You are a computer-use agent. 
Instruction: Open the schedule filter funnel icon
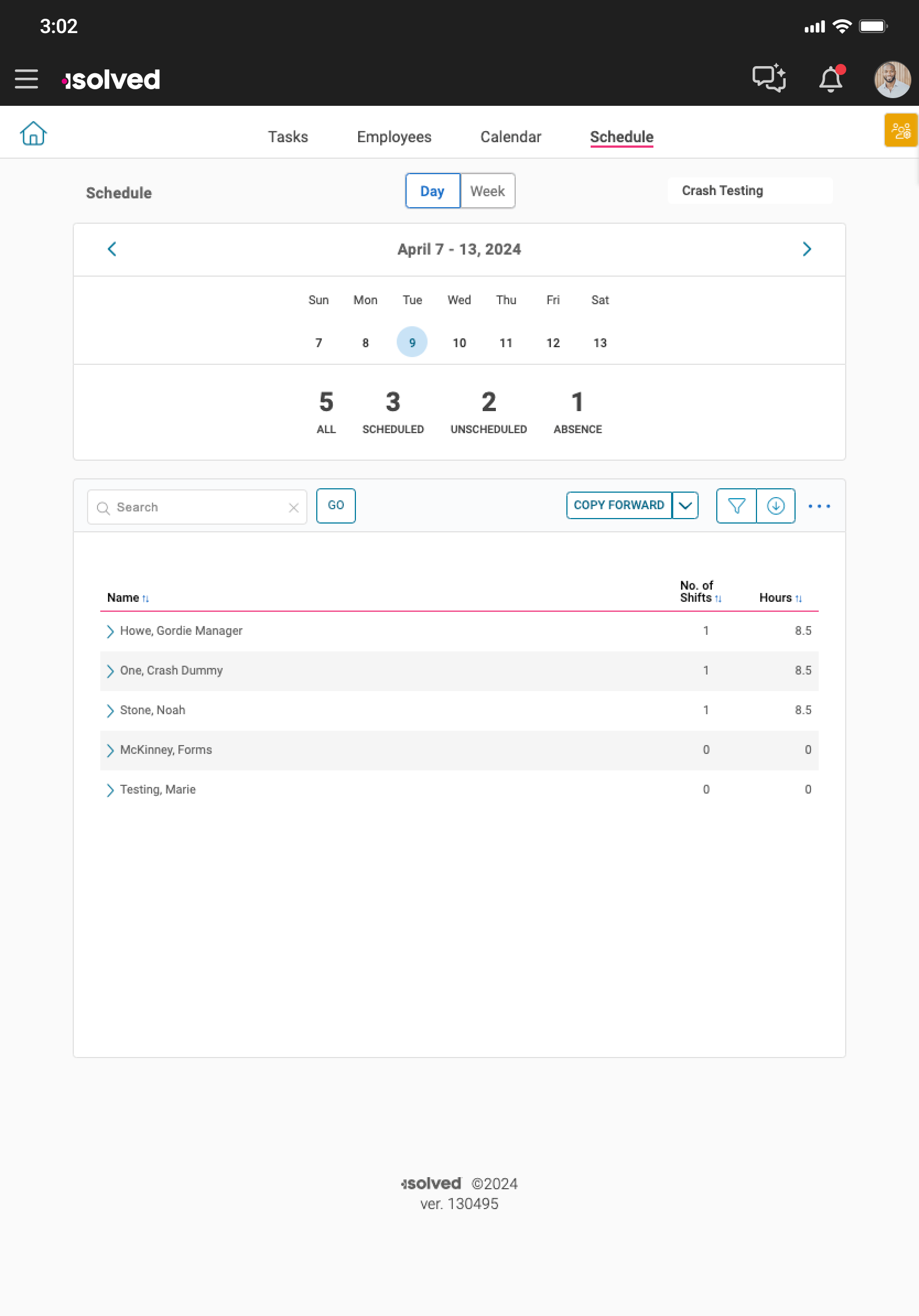pos(736,506)
